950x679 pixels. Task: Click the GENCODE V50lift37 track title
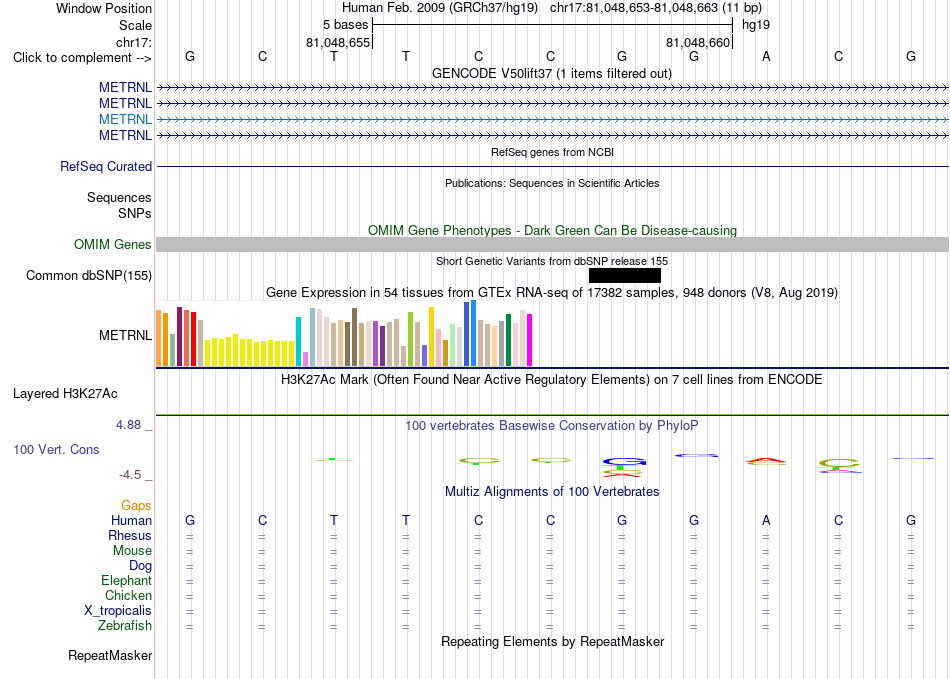pos(552,74)
